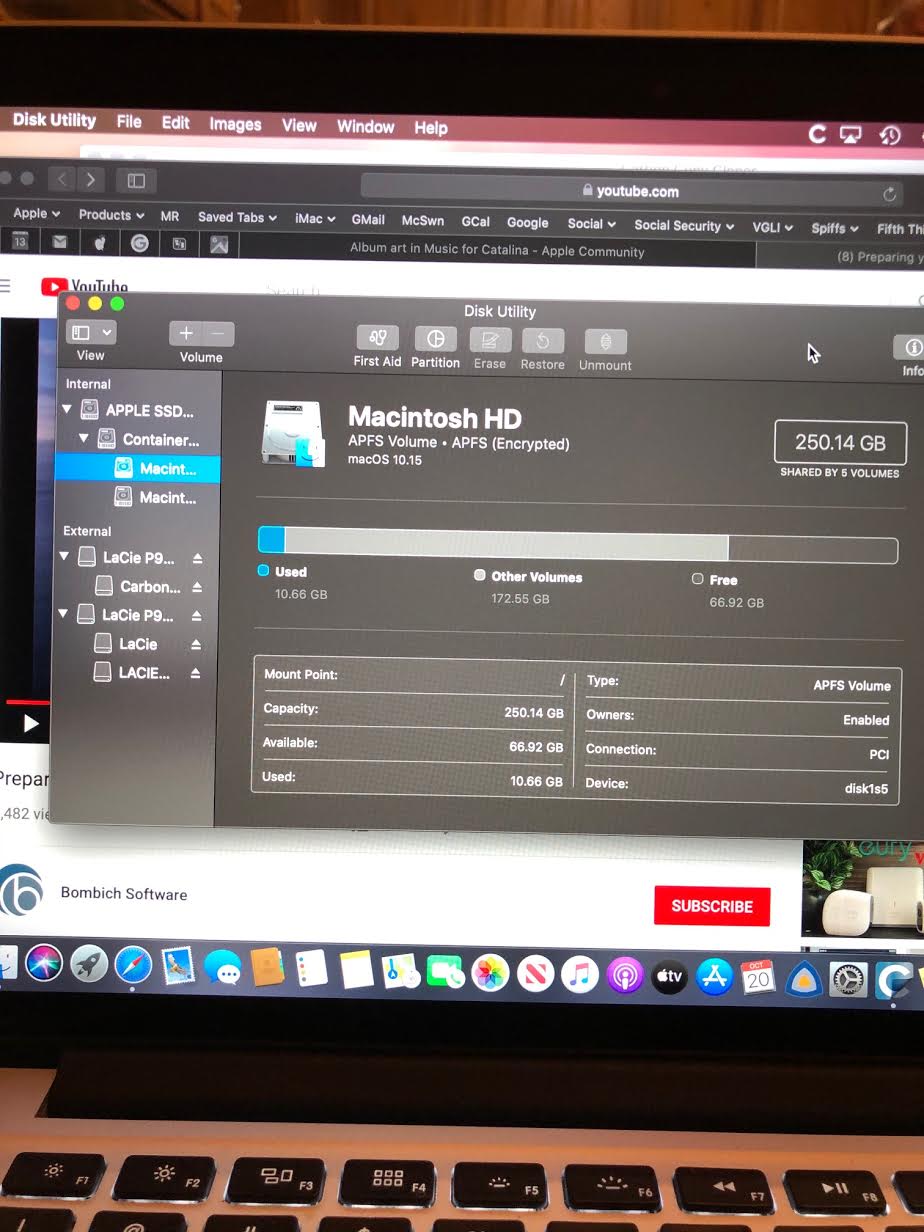Click the Restore toolbar icon
924x1232 pixels.
click(543, 341)
